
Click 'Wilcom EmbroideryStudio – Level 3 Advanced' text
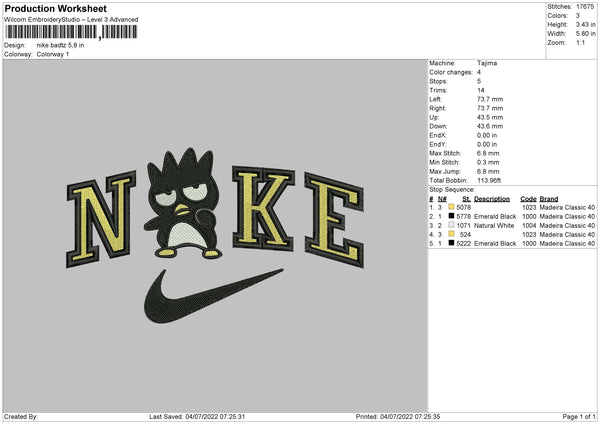71,20
